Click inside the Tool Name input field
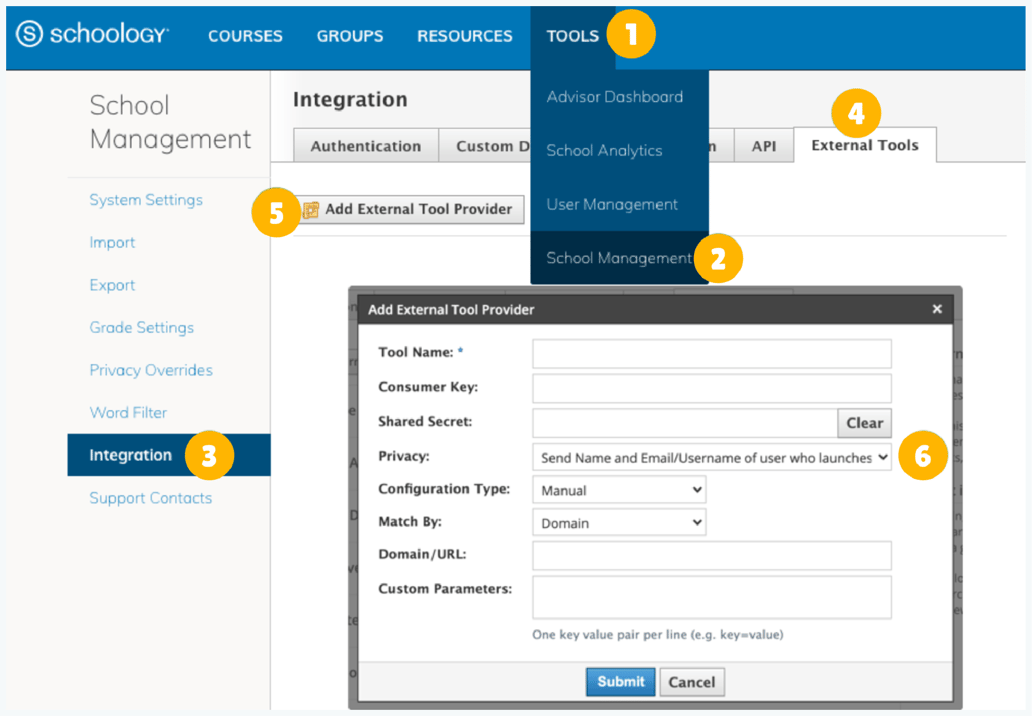 711,353
